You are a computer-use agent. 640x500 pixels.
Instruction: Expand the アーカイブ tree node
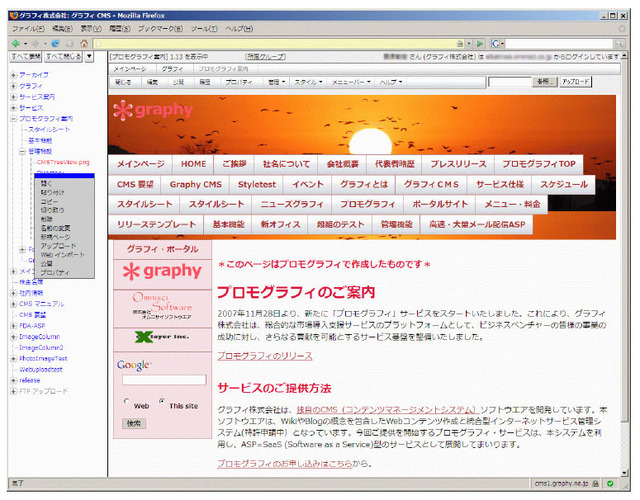click(x=13, y=75)
